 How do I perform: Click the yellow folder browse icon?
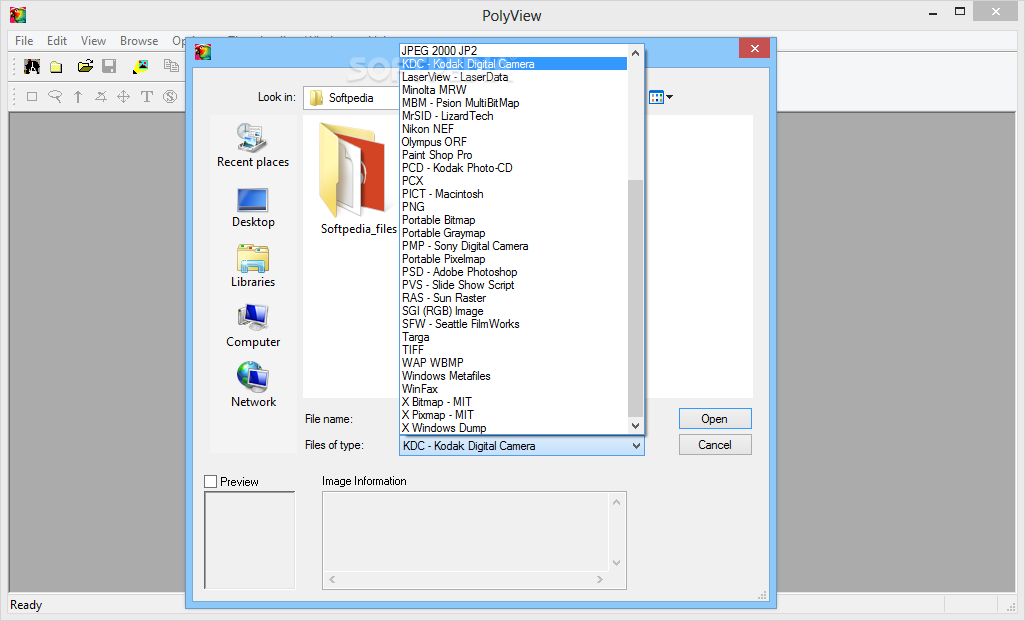click(56, 67)
